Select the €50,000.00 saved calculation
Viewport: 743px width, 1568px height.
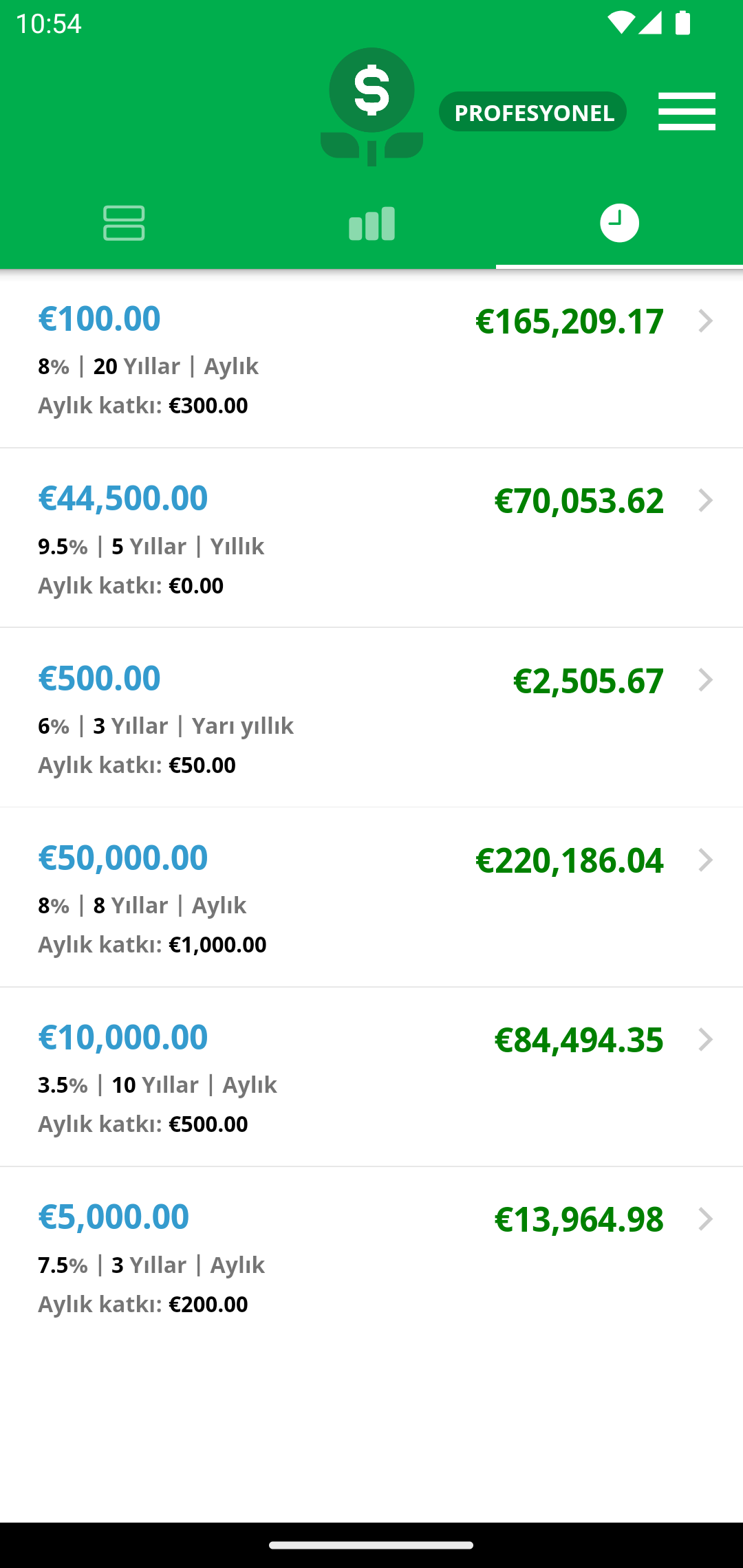[x=371, y=897]
